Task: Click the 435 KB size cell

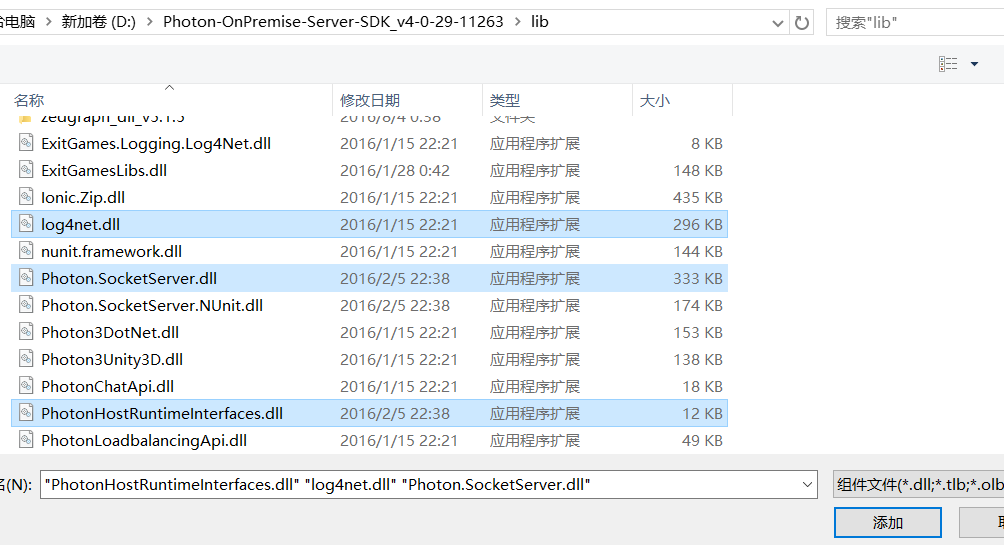Action: pos(697,197)
